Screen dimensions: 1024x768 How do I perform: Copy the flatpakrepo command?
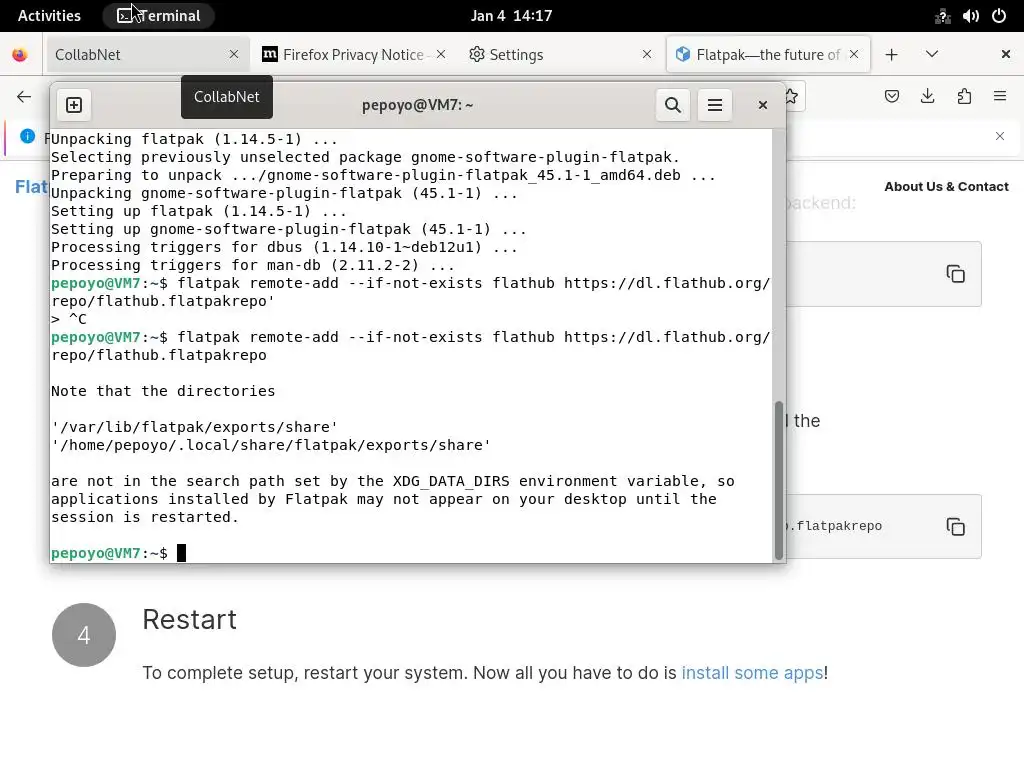pos(955,526)
